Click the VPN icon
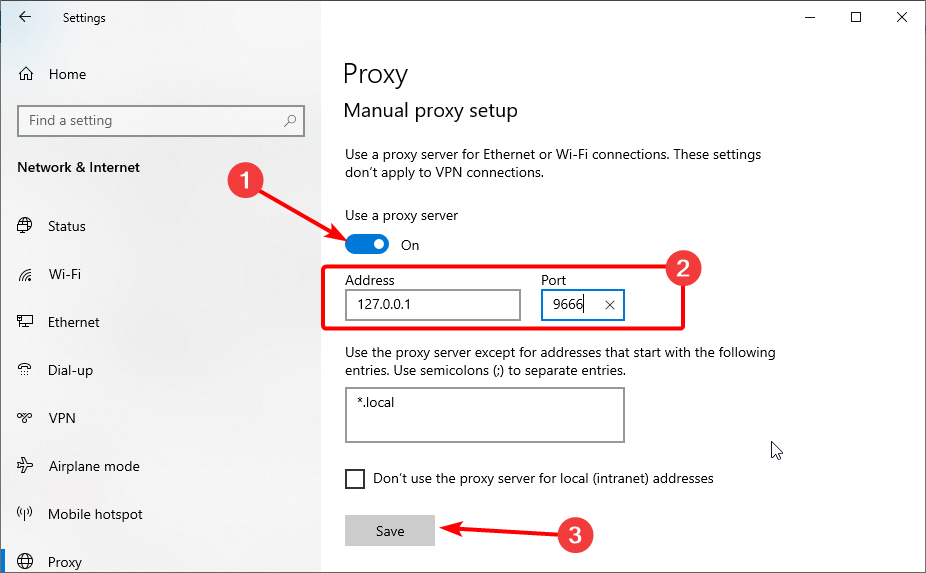The height and width of the screenshot is (573, 926). coord(25,418)
